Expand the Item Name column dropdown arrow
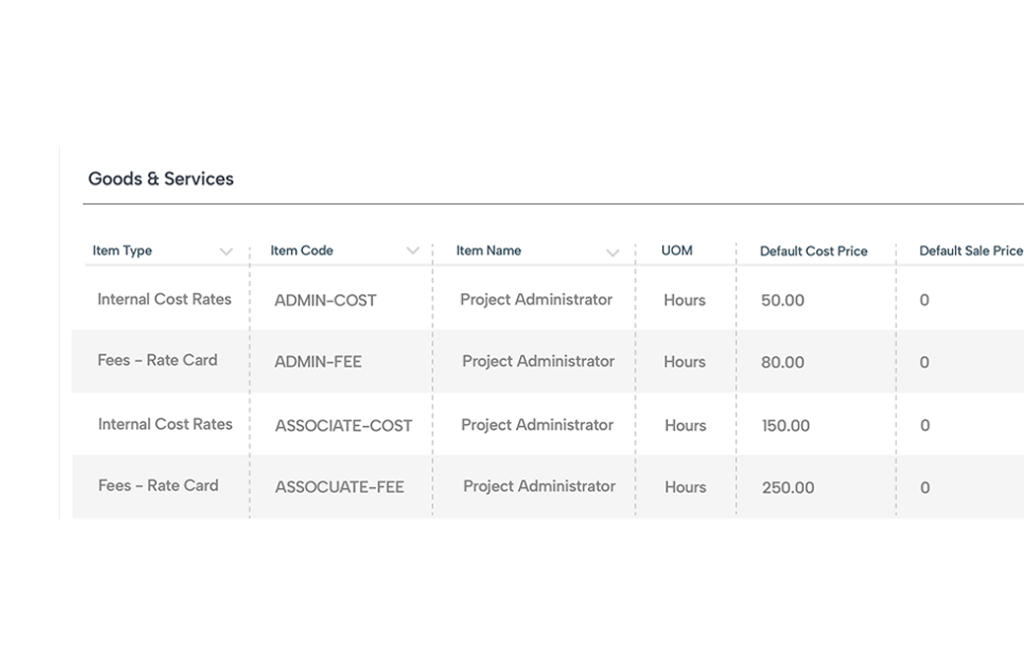 [613, 253]
